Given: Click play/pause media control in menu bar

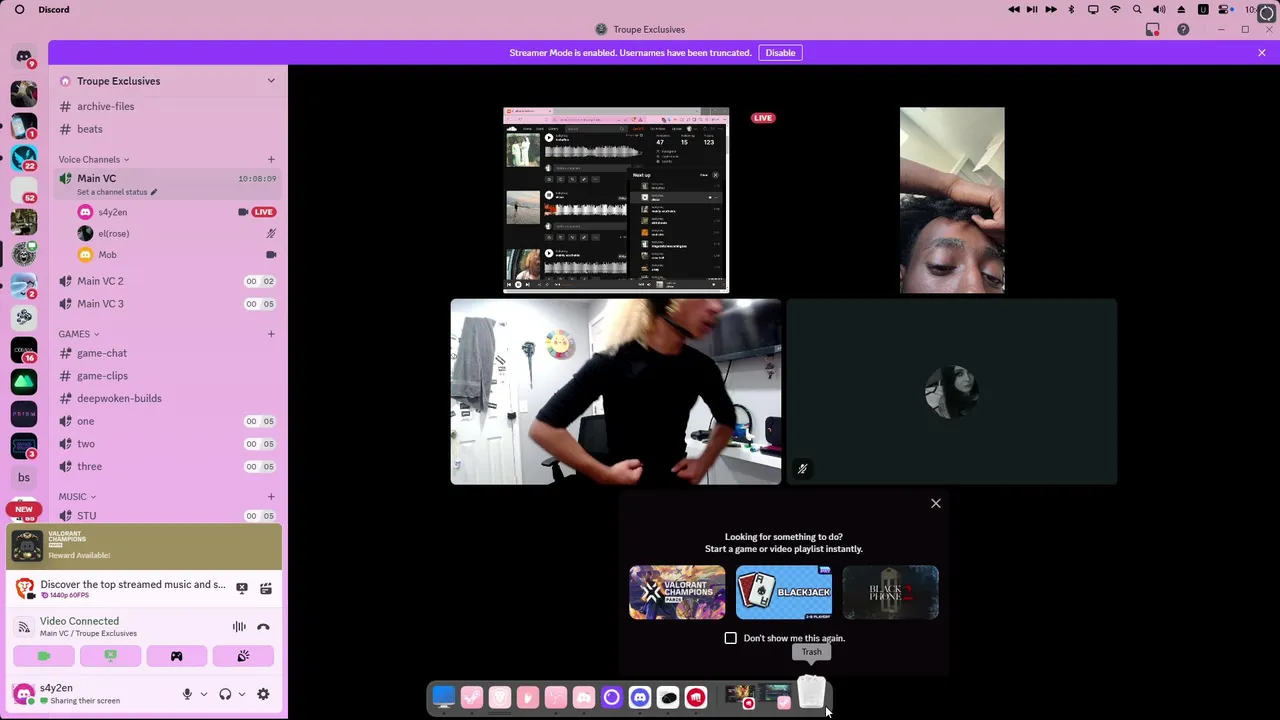Looking at the screenshot, I should pyautogui.click(x=1032, y=10).
